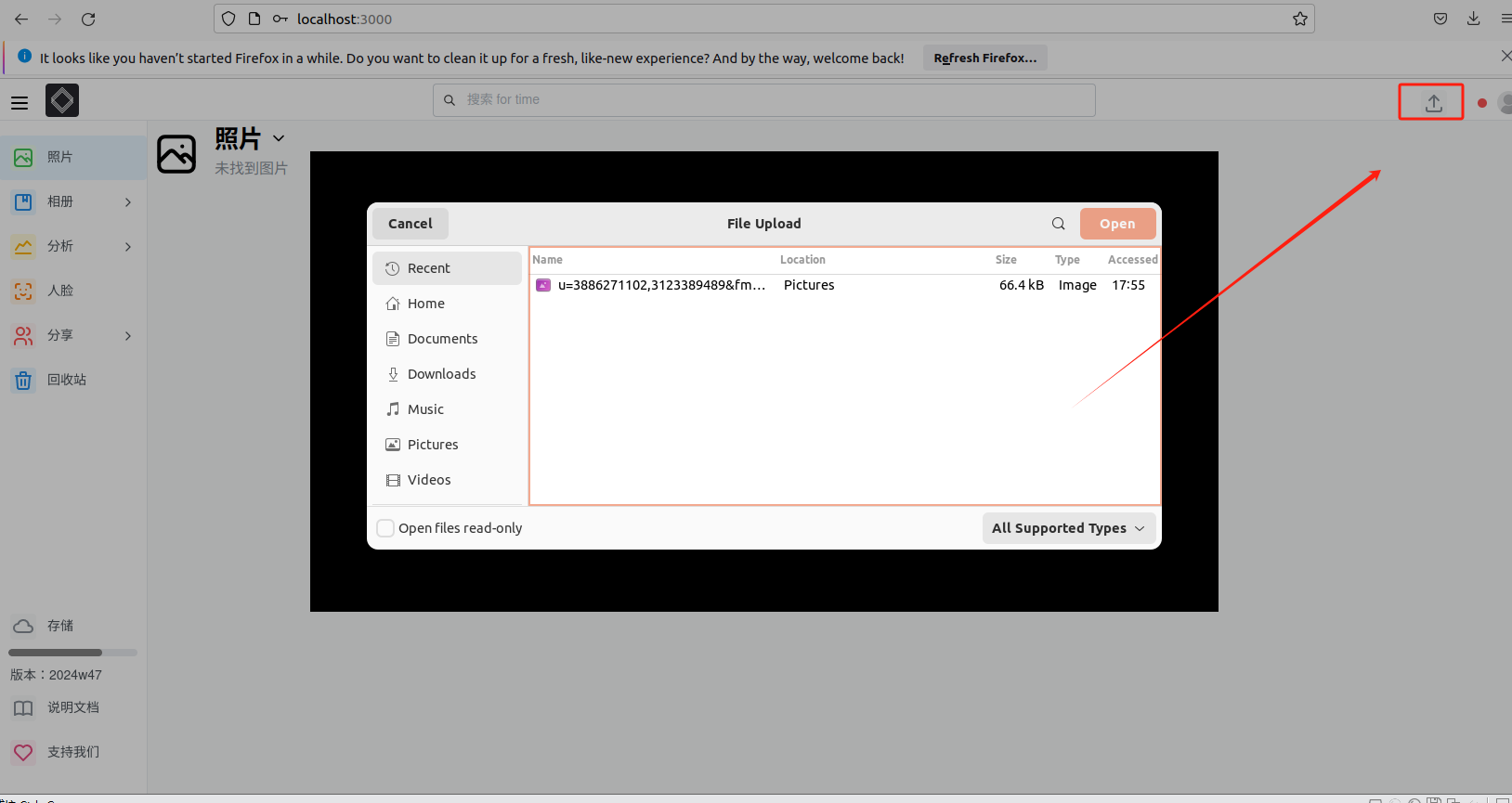This screenshot has width=1512, height=803.
Task: Open the All Supported Types dropdown
Action: (x=1069, y=528)
